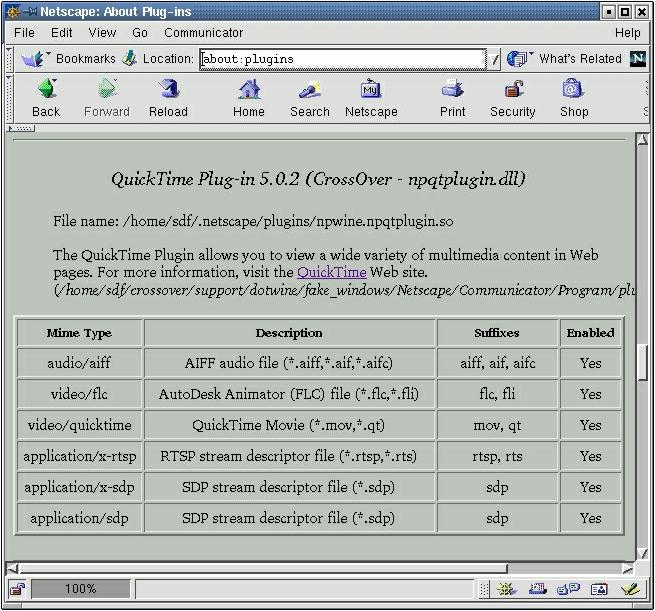Follow the QuickTime web site link
This screenshot has height=611, width=655.
pyautogui.click(x=331, y=272)
